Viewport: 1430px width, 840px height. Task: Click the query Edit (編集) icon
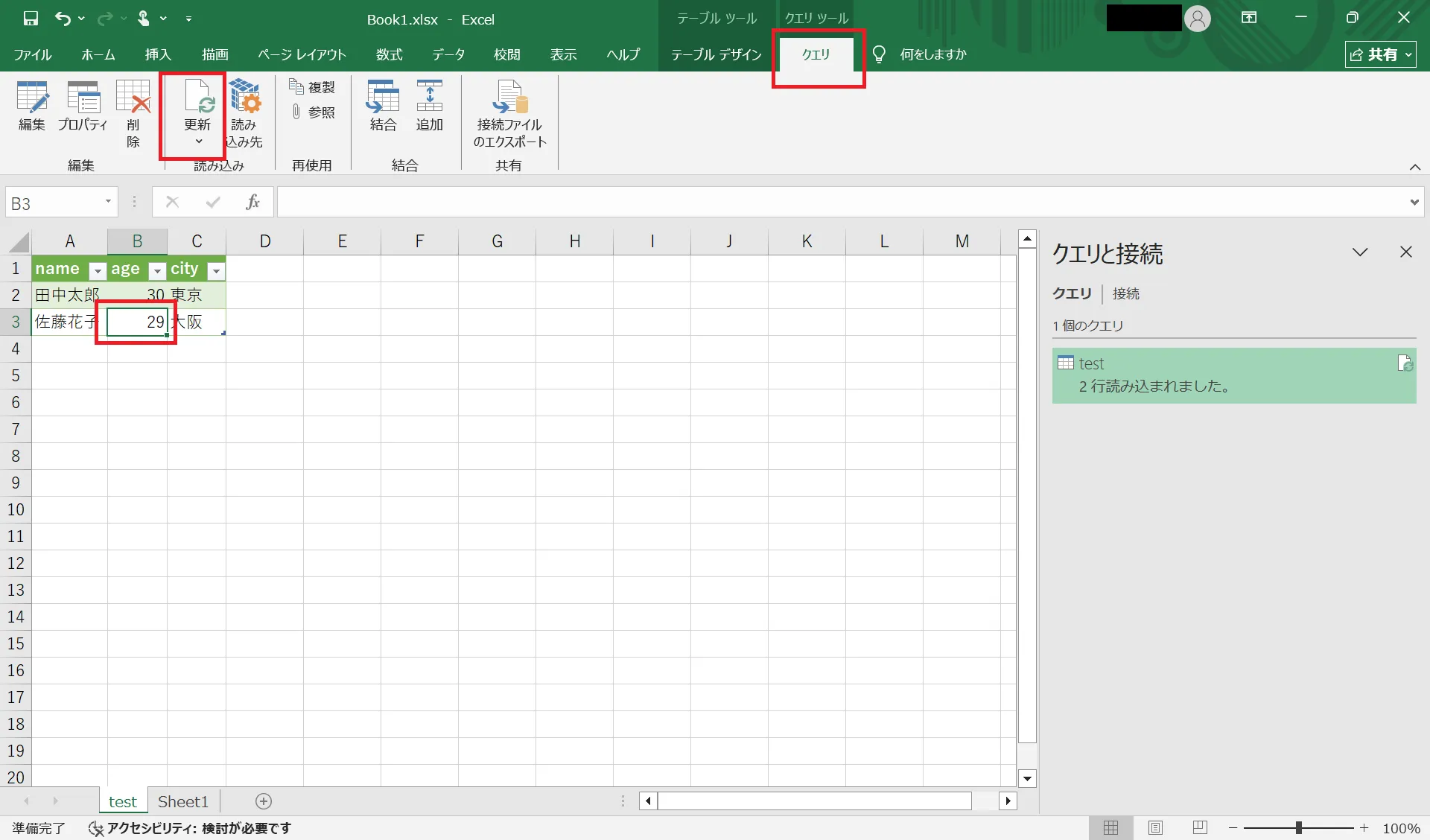[x=32, y=98]
